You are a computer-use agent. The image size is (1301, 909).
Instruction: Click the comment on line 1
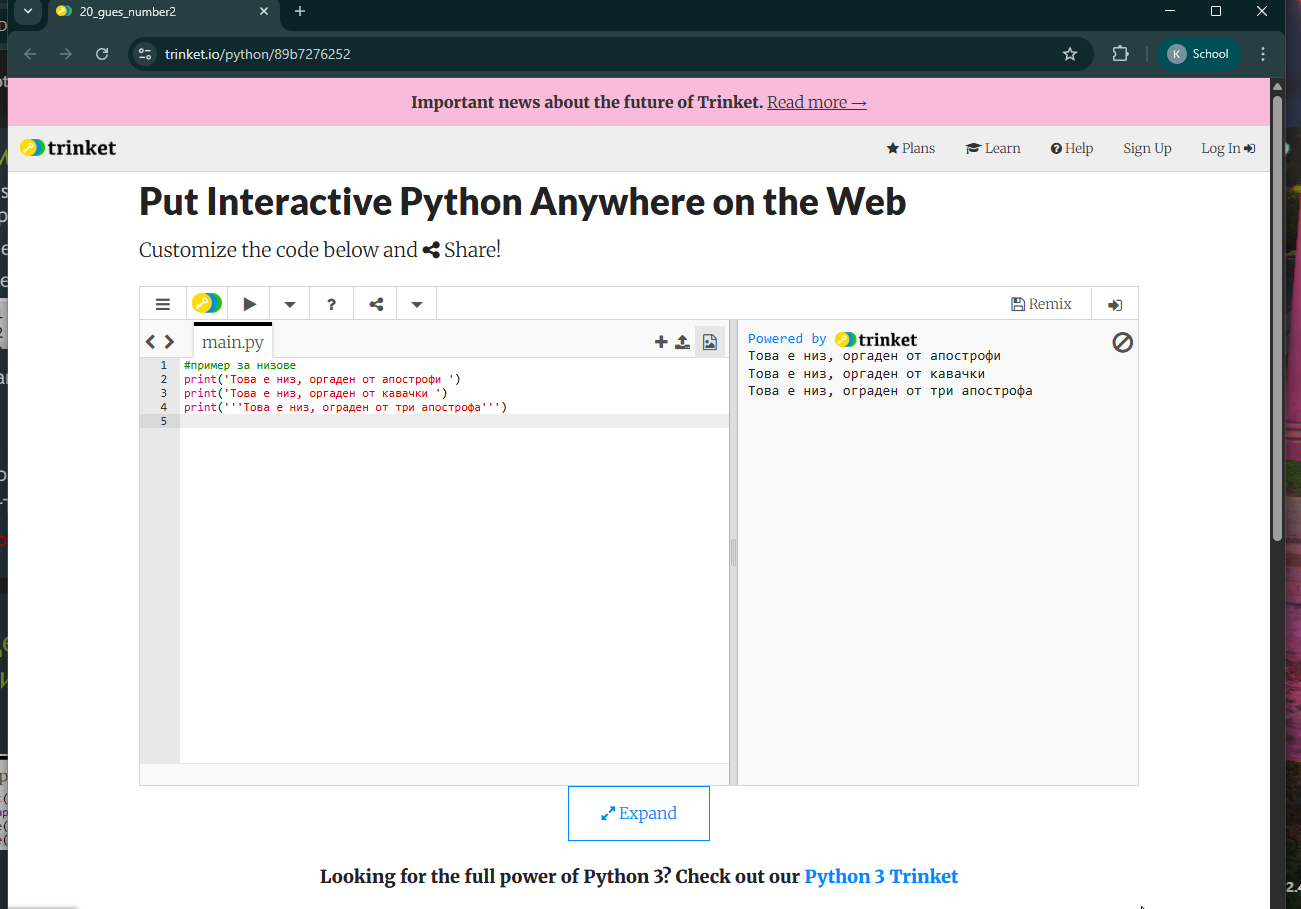(240, 365)
